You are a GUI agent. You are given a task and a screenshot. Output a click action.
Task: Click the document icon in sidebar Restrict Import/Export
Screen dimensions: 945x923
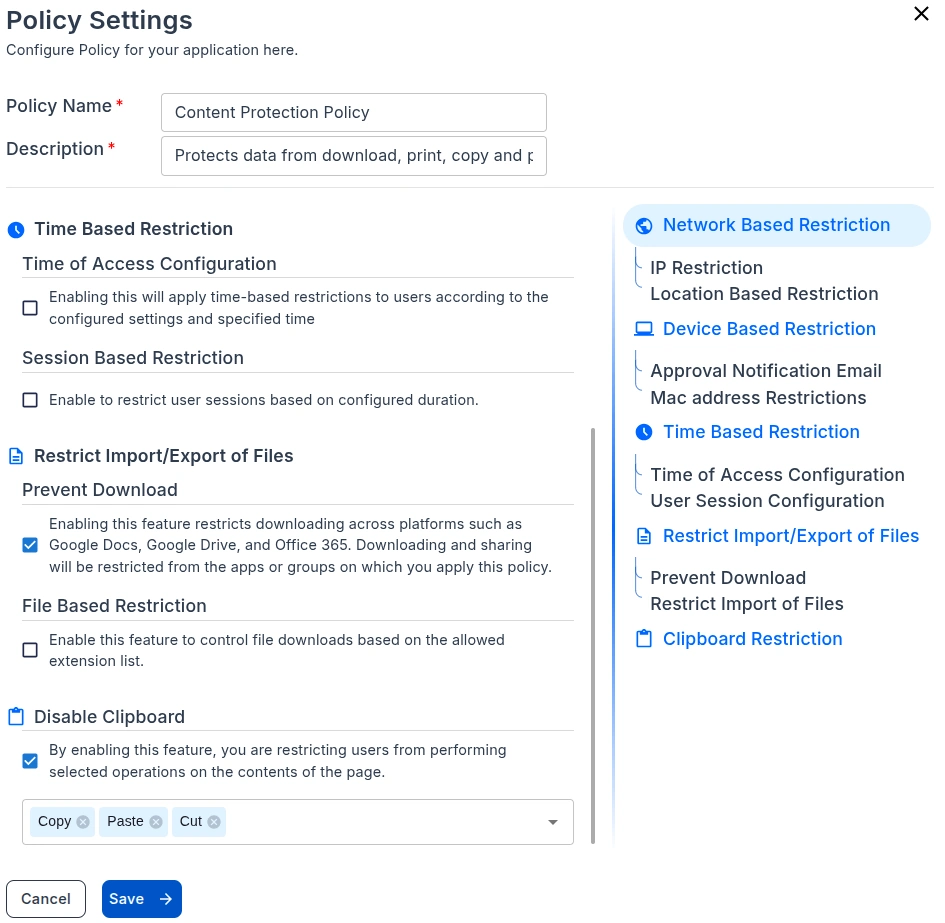[x=644, y=536]
